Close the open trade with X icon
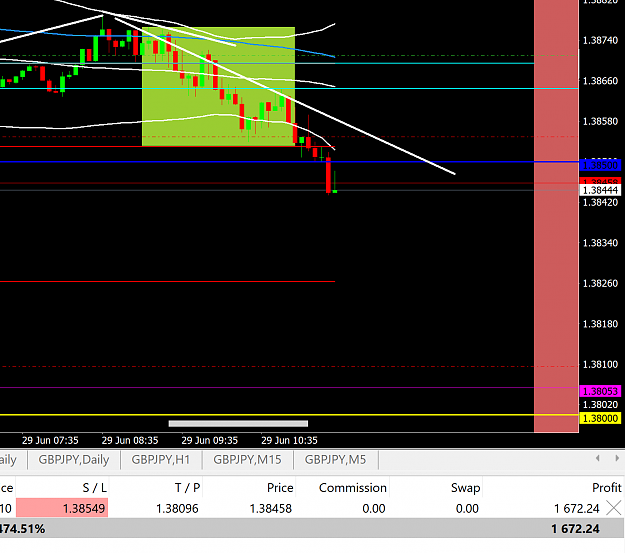The height and width of the screenshot is (553, 625). [x=614, y=508]
